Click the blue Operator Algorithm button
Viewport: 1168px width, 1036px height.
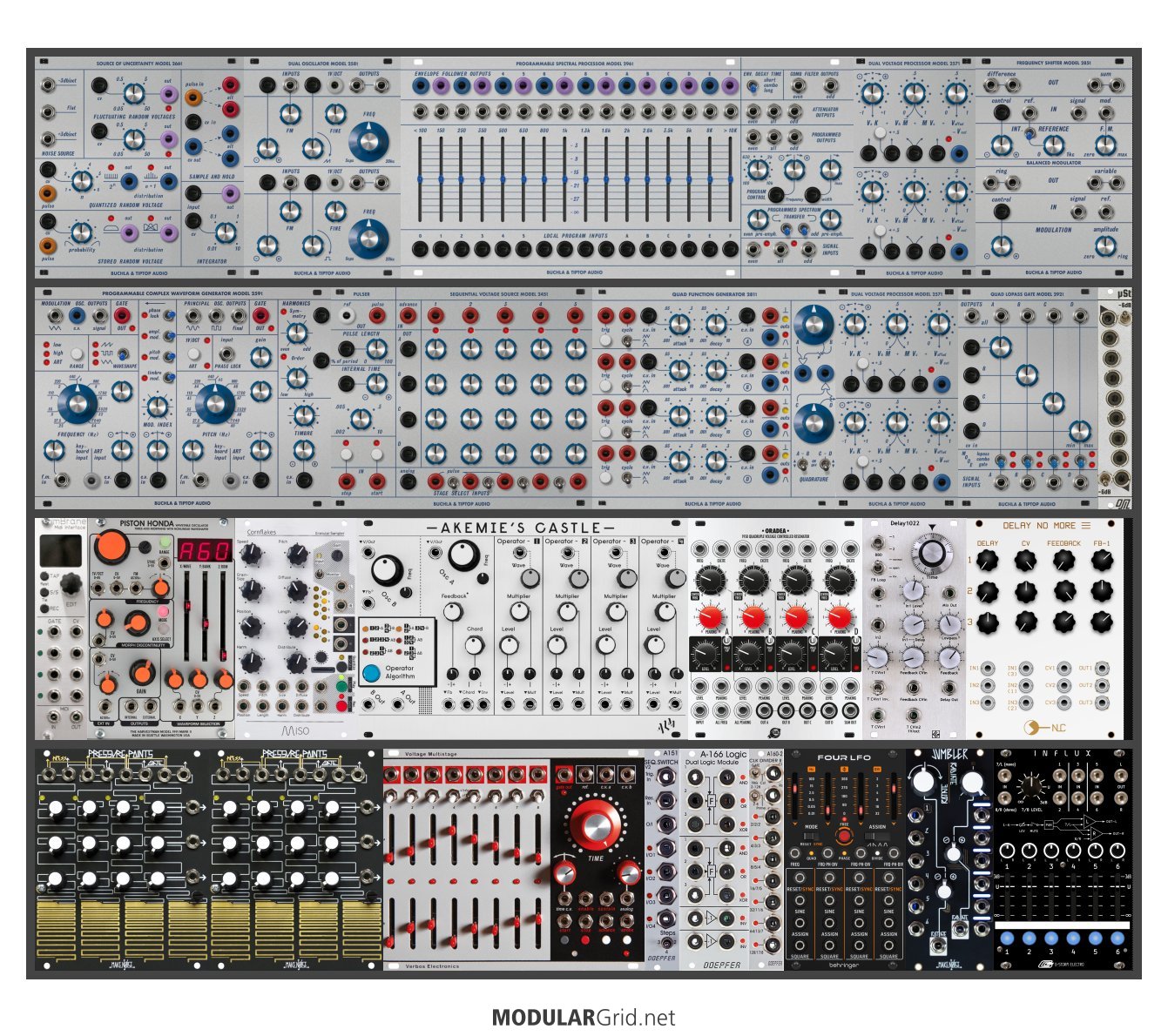pos(371,672)
